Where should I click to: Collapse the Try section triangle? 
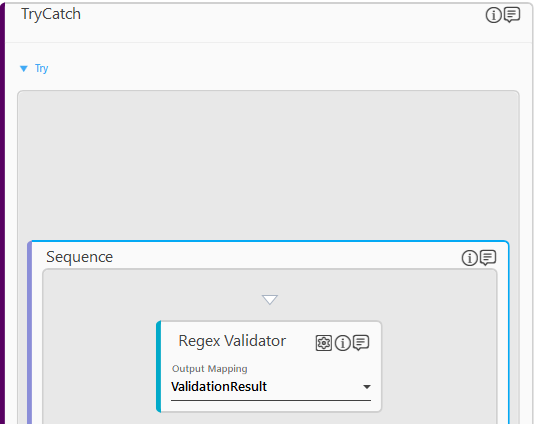pos(24,69)
